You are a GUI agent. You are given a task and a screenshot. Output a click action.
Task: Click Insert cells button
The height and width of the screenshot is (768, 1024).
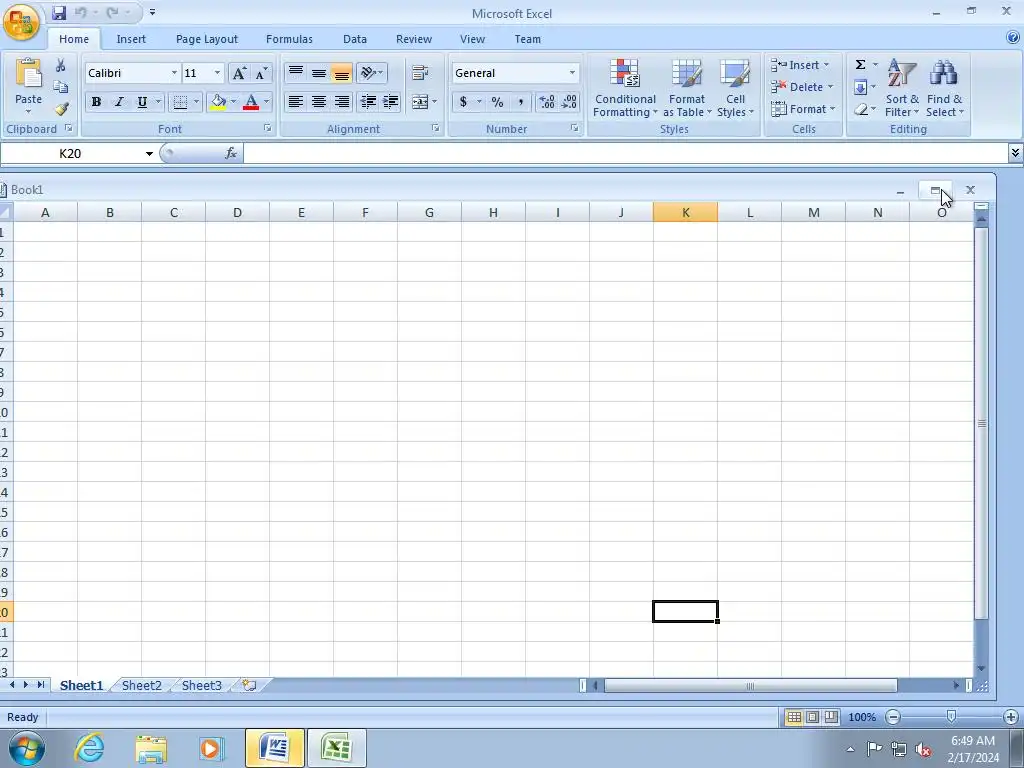[x=800, y=65]
